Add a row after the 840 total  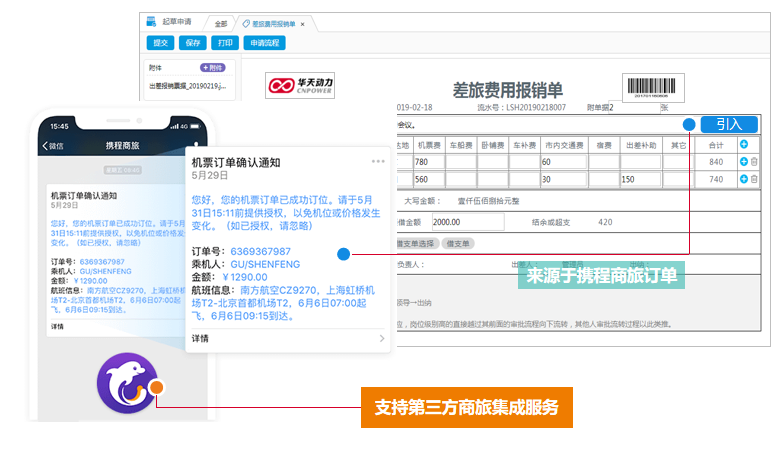(743, 162)
